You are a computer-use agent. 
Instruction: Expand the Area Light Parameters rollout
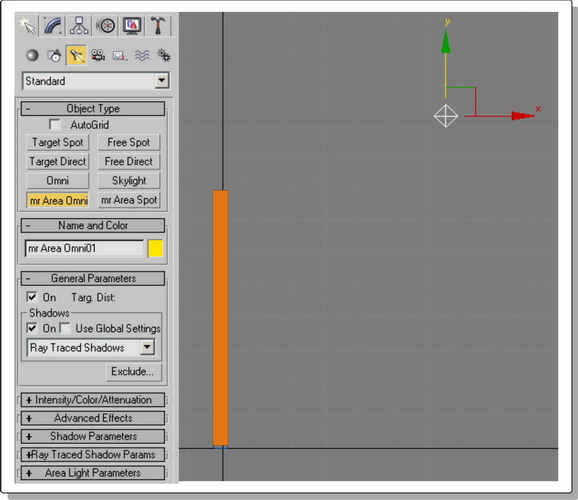click(93, 473)
